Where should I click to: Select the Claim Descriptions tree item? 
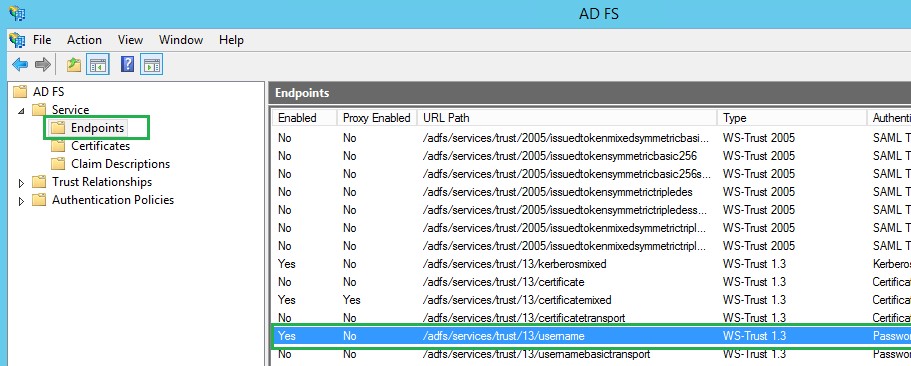click(x=120, y=164)
